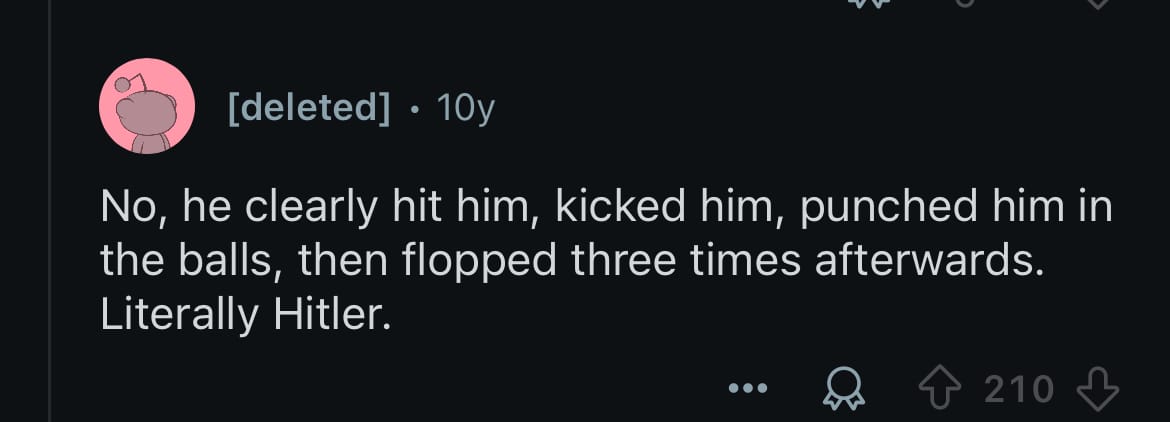Open the three-dot more options menu
Screen dimensions: 1170x422
point(748,389)
